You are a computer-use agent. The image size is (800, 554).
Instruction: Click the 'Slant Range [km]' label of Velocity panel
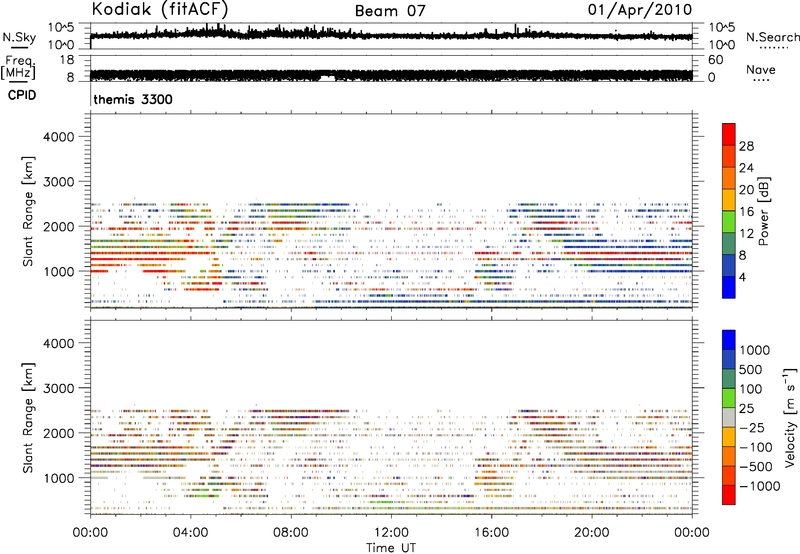coord(28,418)
